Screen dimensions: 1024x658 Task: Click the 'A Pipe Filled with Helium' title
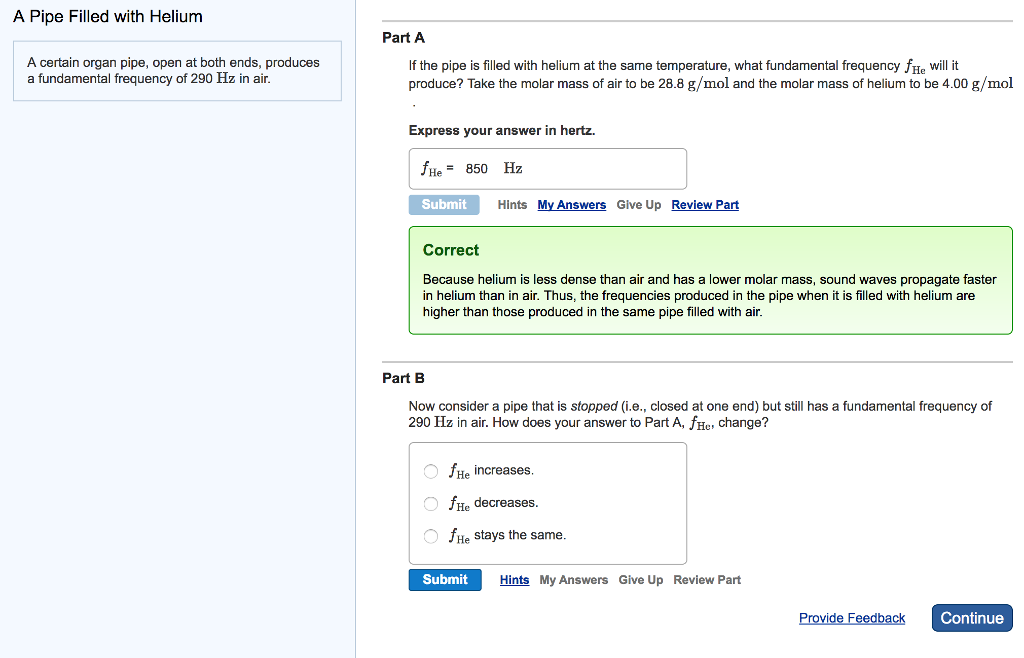pyautogui.click(x=108, y=17)
